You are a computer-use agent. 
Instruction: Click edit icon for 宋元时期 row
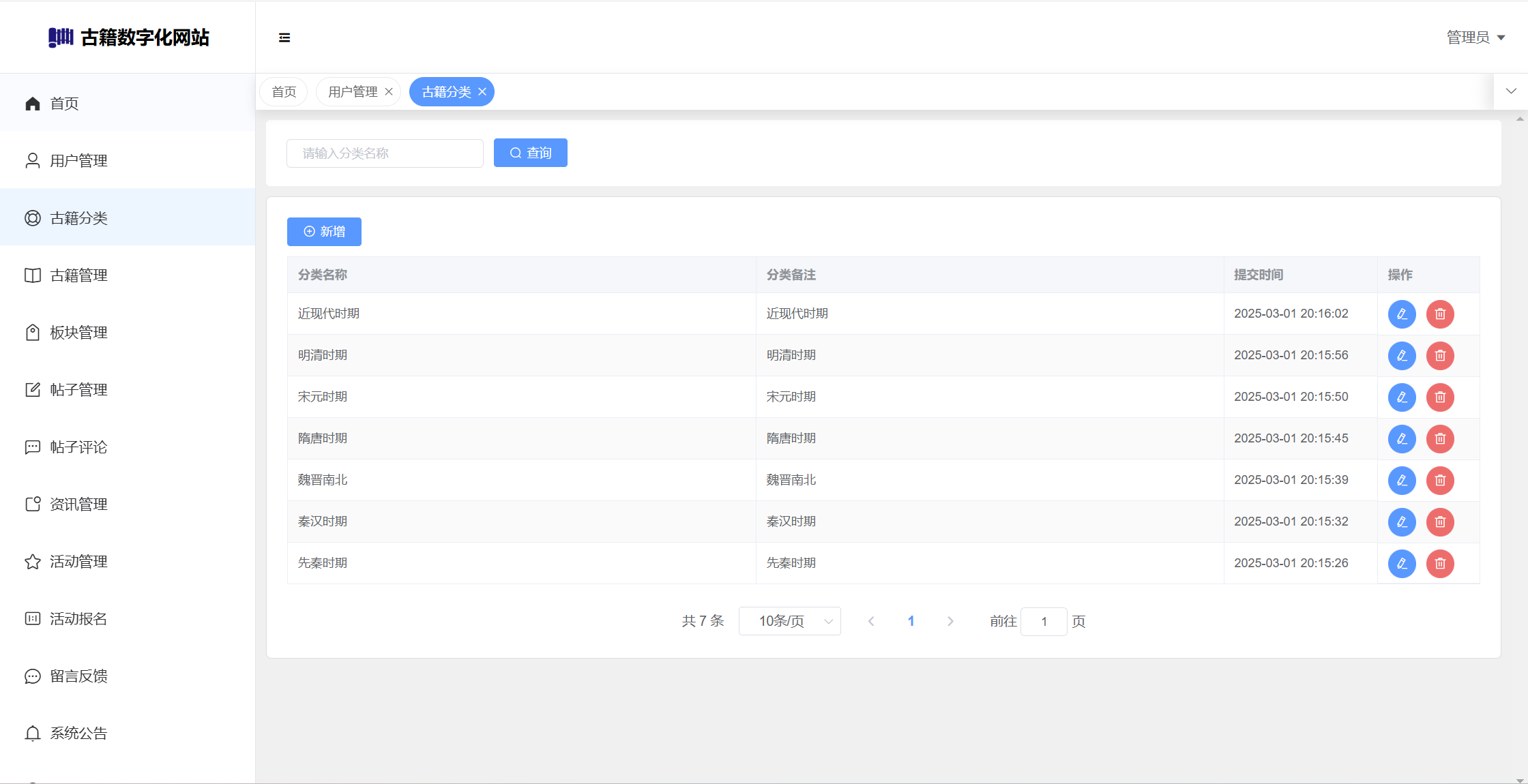pyautogui.click(x=1402, y=397)
